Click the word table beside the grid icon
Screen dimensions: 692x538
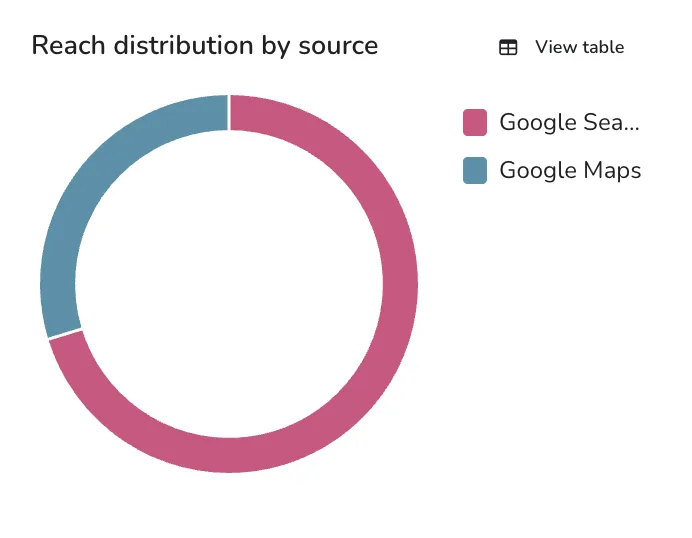tap(602, 47)
